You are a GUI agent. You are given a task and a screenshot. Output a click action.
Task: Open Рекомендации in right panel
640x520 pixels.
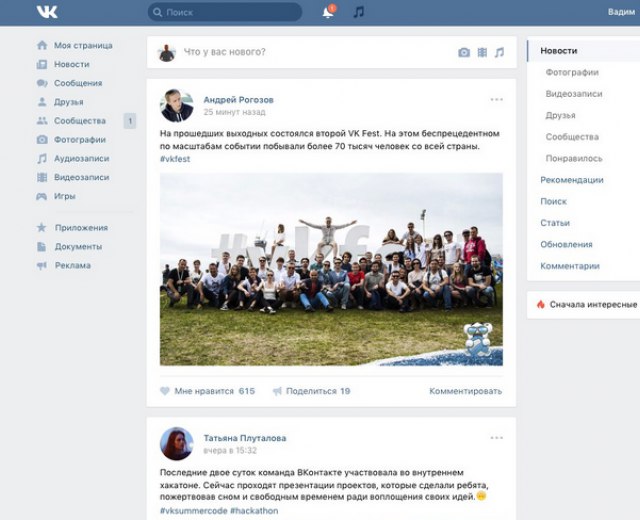point(572,180)
